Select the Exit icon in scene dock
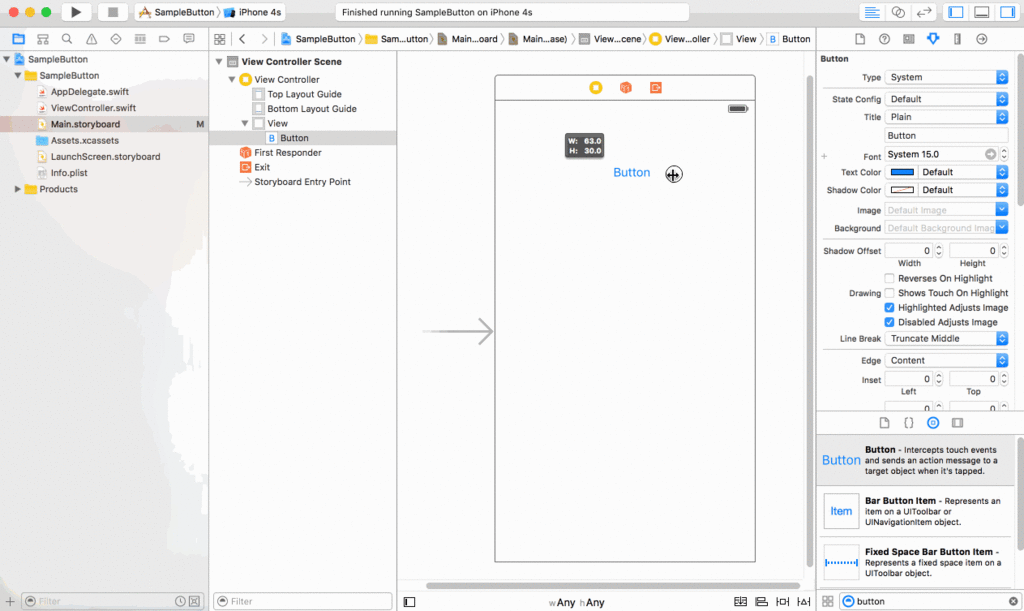This screenshot has width=1024, height=611. (x=656, y=87)
